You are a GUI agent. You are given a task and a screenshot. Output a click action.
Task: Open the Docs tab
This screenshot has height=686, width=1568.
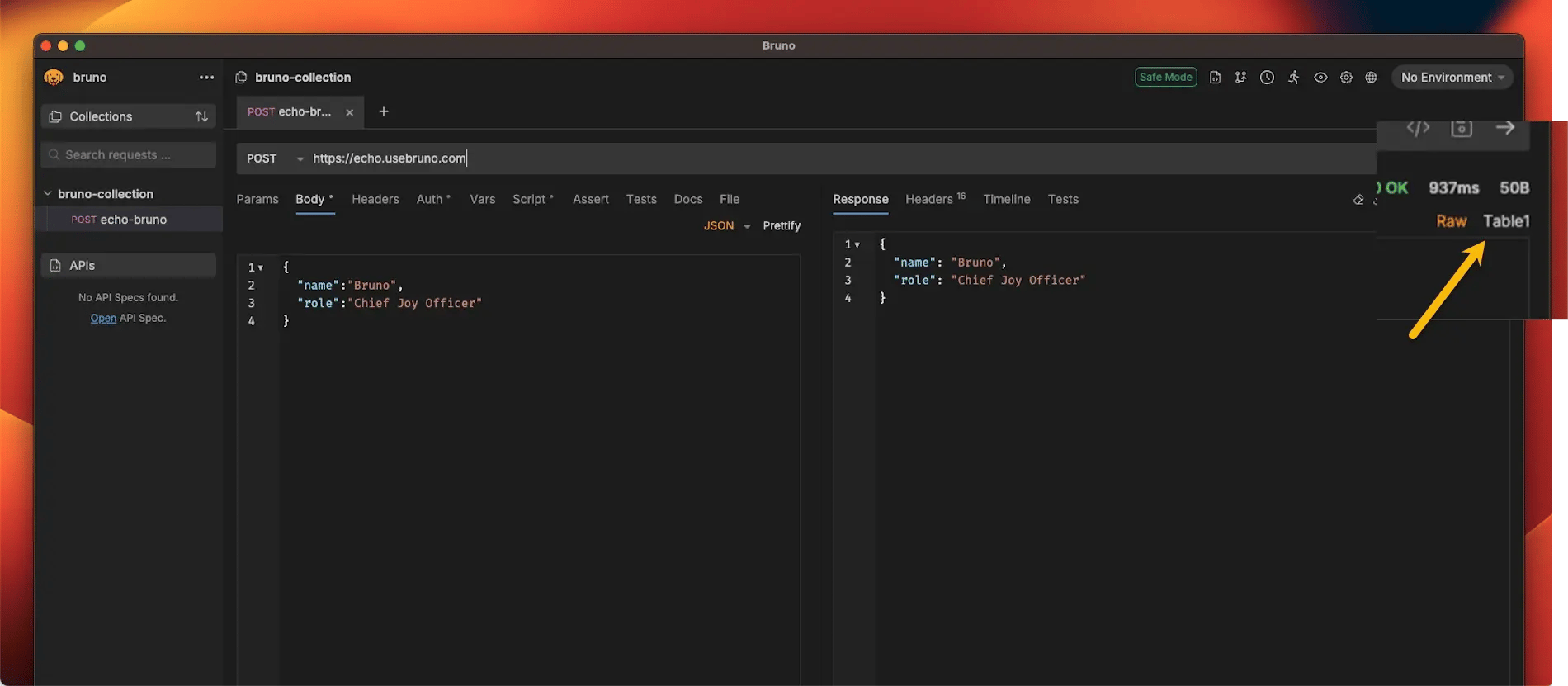click(x=688, y=199)
